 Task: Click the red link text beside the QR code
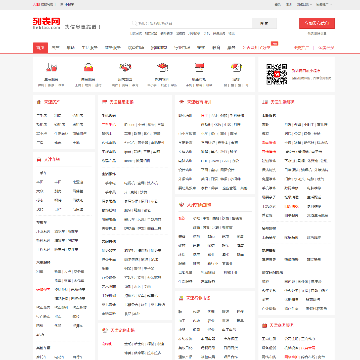[306, 70]
